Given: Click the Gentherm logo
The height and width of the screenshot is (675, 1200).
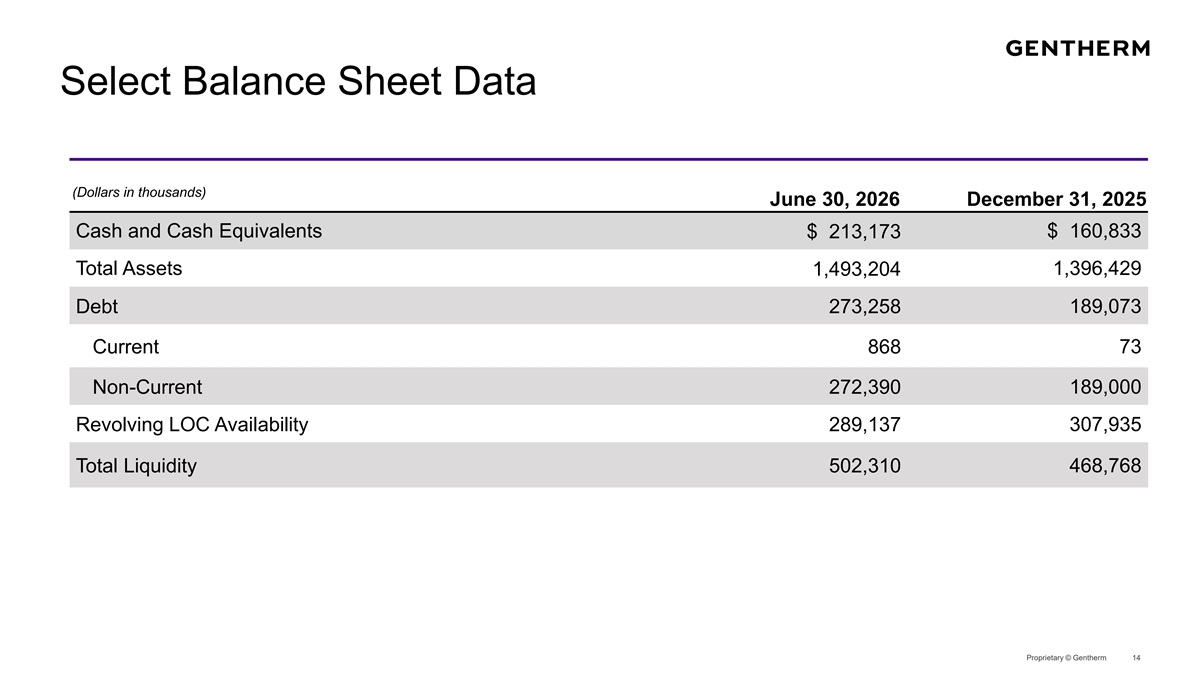Looking at the screenshot, I should [1077, 48].
